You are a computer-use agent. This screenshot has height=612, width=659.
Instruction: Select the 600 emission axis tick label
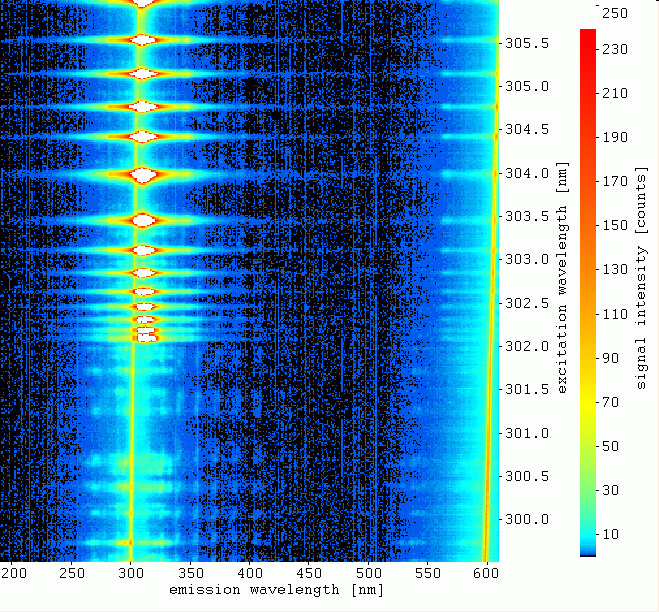pyautogui.click(x=486, y=573)
